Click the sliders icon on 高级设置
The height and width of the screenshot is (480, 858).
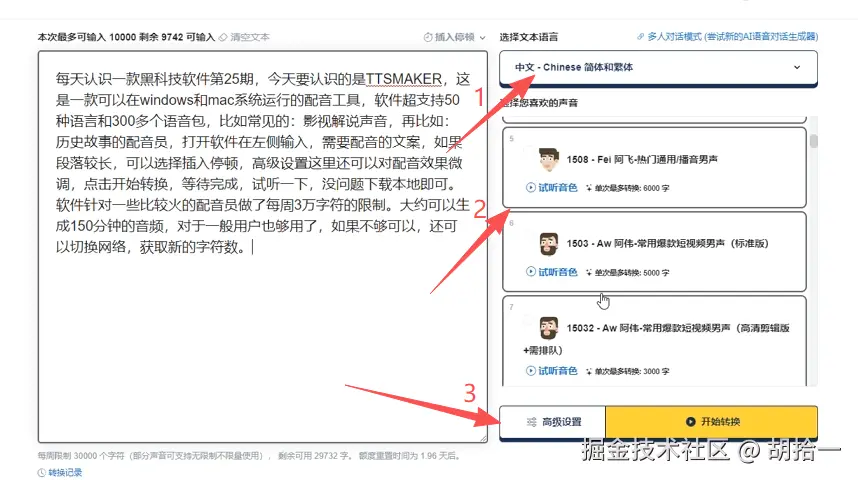click(x=531, y=422)
